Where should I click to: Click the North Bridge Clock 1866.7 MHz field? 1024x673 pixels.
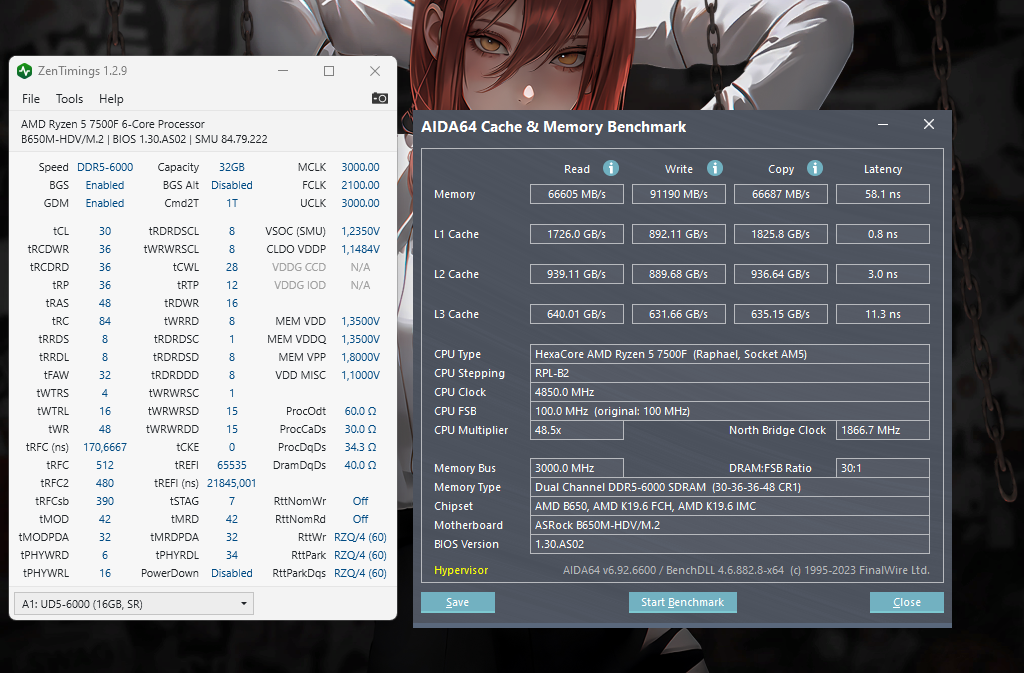point(882,430)
